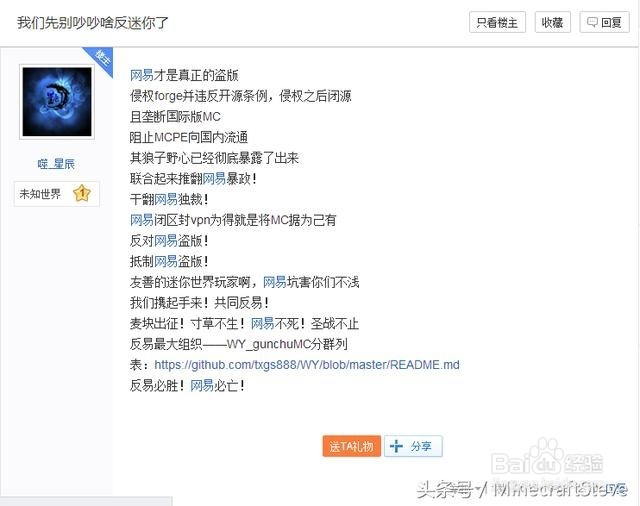Click 网易 link in 抵制…盗版 line
This screenshot has width=640, height=506.
[x=166, y=261]
